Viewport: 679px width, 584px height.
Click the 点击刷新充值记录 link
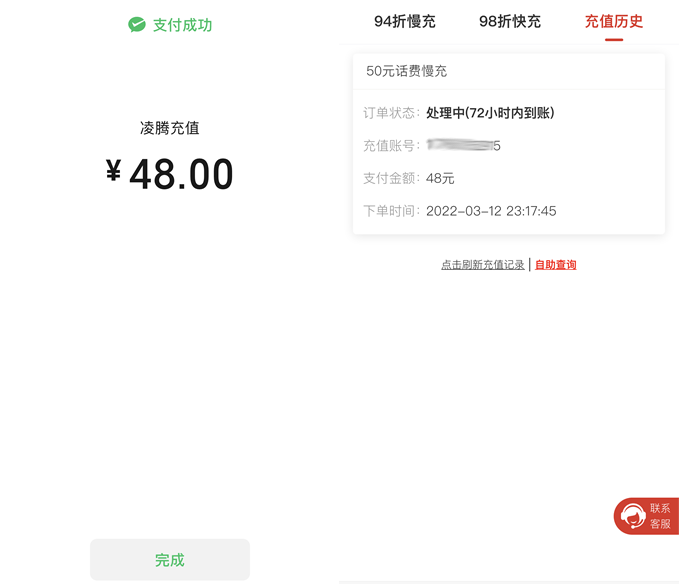pos(483,265)
